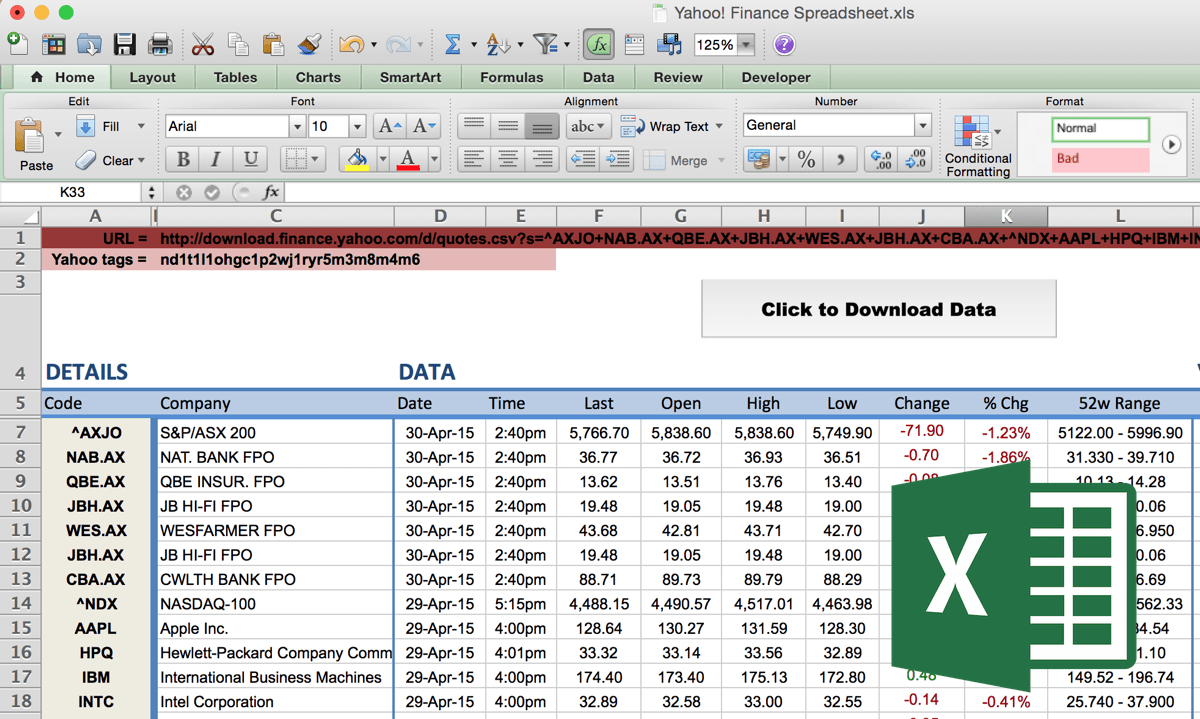Click the Cut scissors icon
Screen dimensions: 1200x719
click(x=202, y=44)
